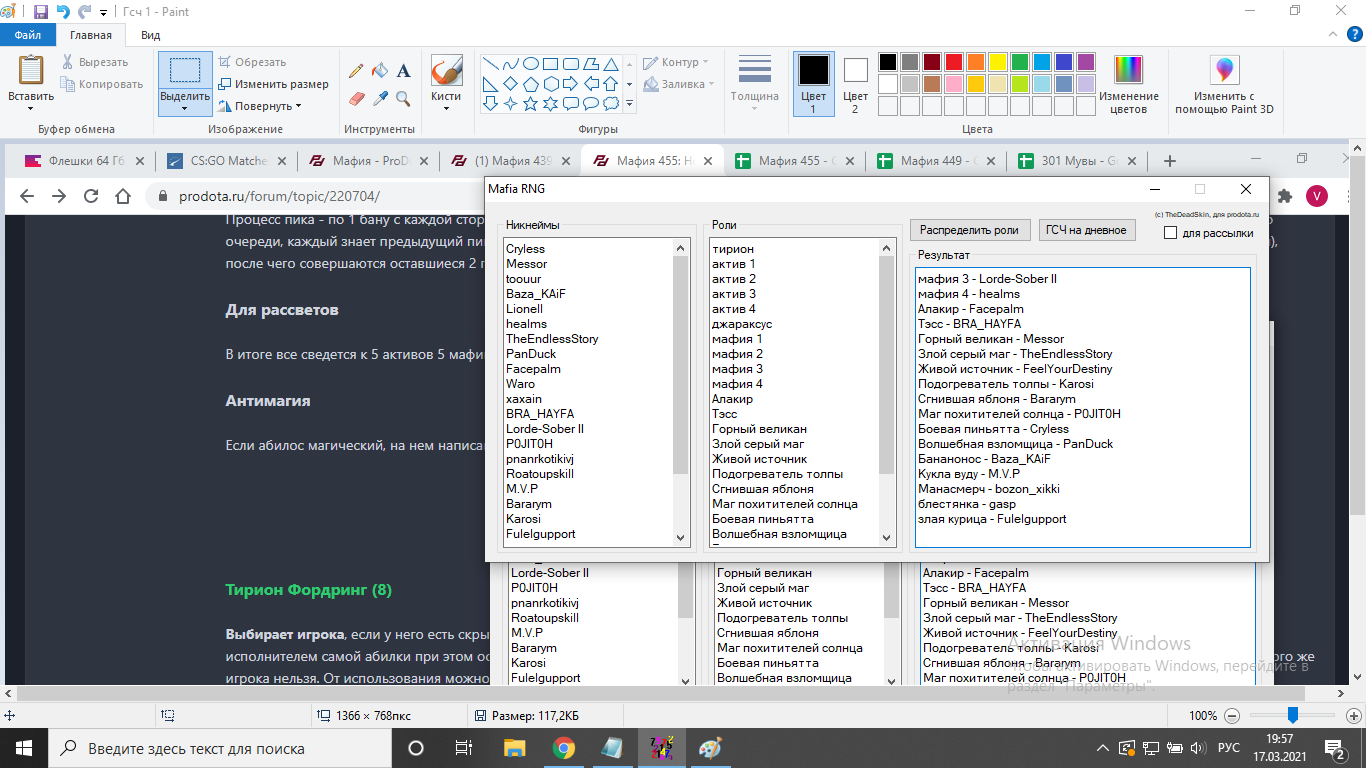Pick the red color swatch
The height and width of the screenshot is (768, 1366).
tap(953, 62)
